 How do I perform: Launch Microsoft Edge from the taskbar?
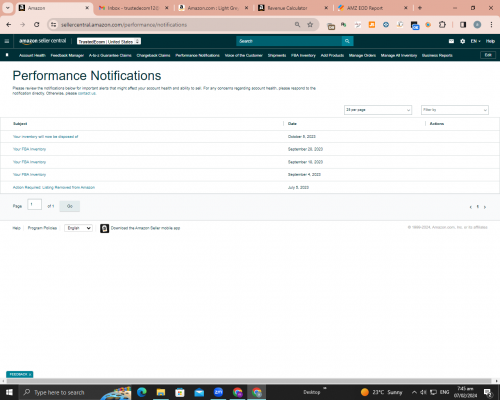pos(142,392)
